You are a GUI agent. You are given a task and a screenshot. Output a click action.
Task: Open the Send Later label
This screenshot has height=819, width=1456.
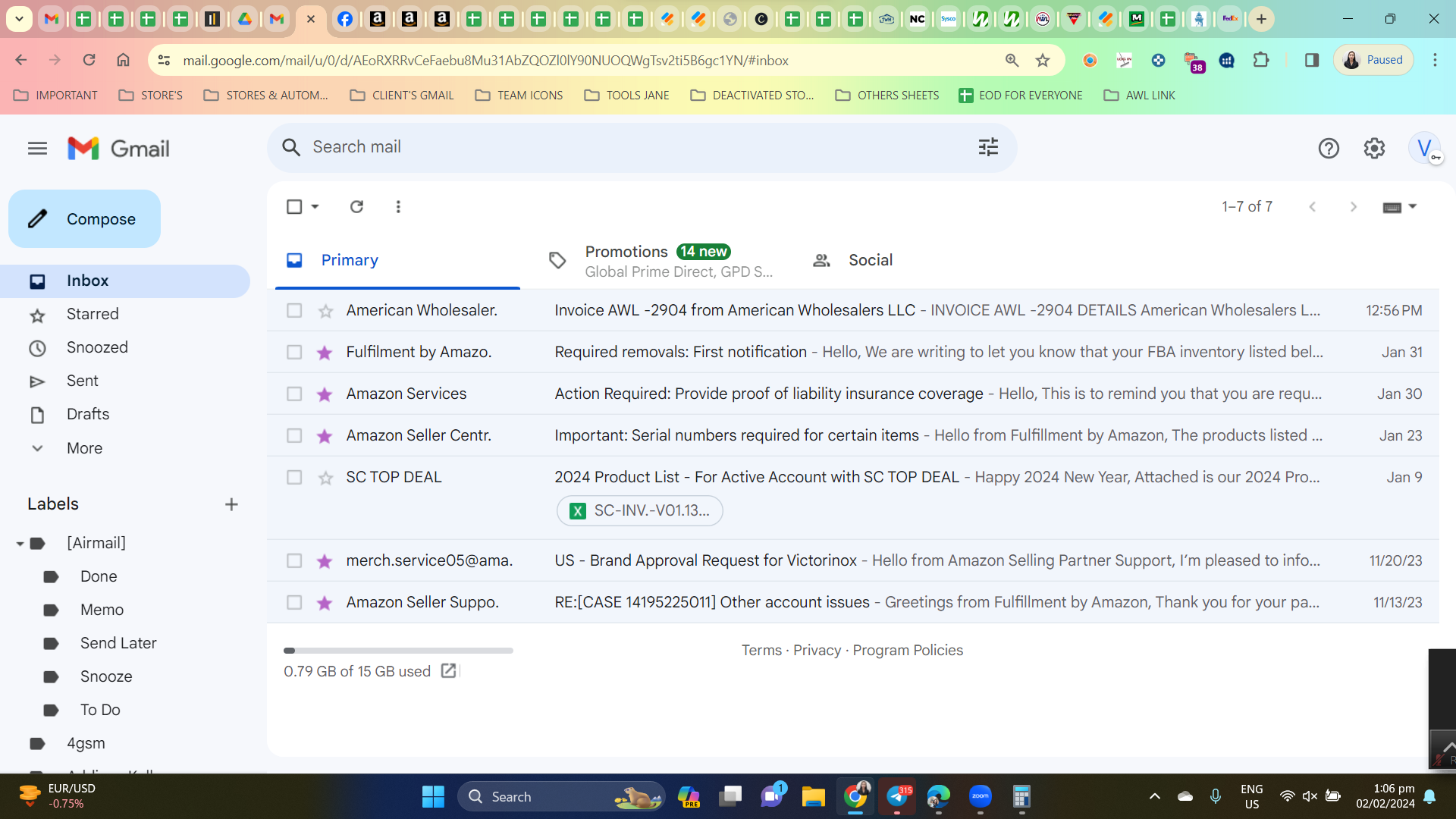(118, 643)
